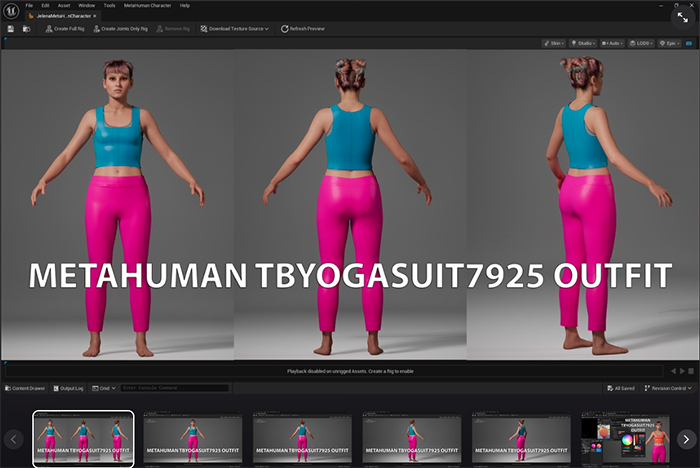Viewport: 700px width, 468px height.
Task: Select the third gallery thumbnail
Action: (302, 439)
